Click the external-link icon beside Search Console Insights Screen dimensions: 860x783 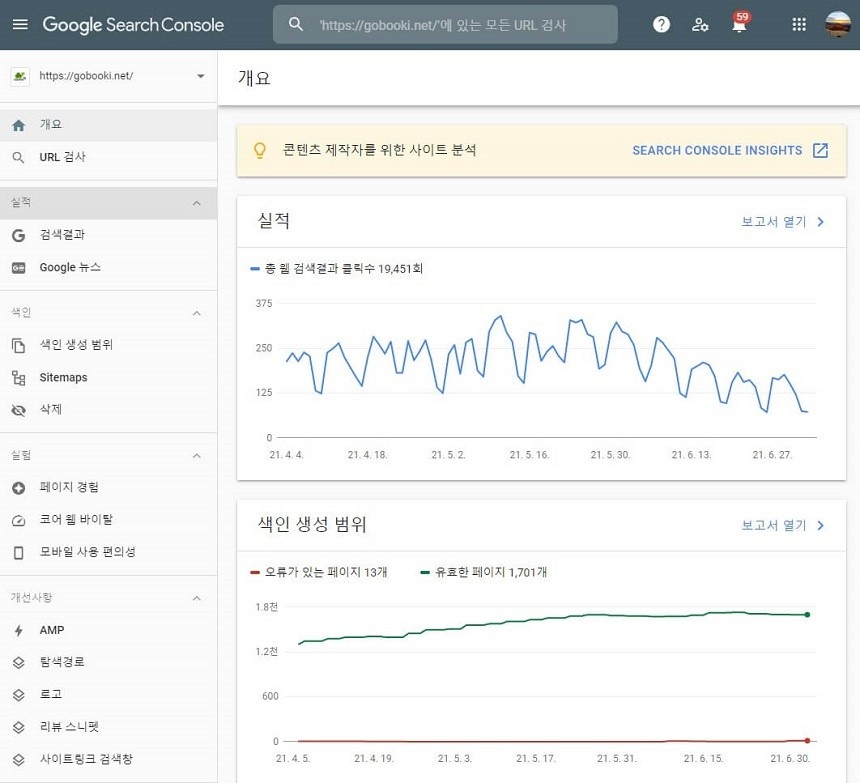click(820, 150)
